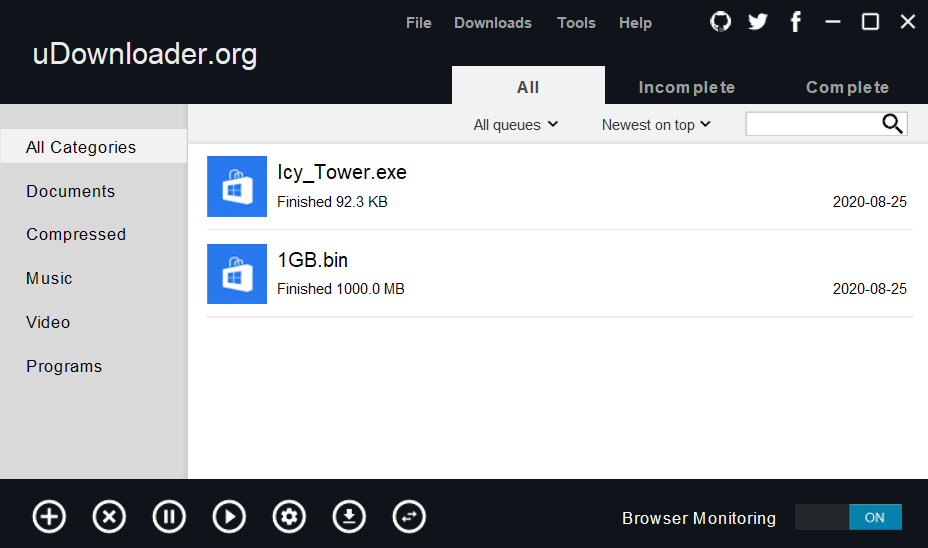Open settings via the gear icon
The height and width of the screenshot is (548, 928).
tap(289, 517)
